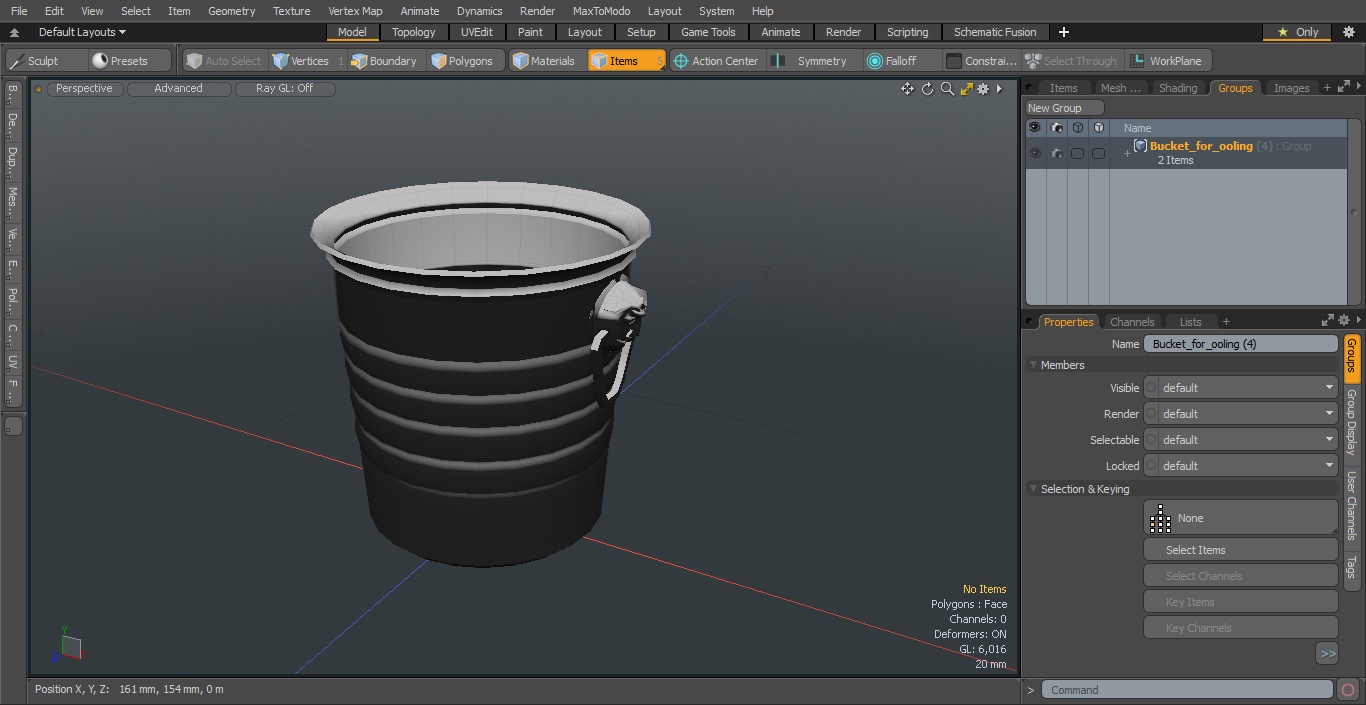
Task: Switch to Channels tab
Action: pos(1132,322)
